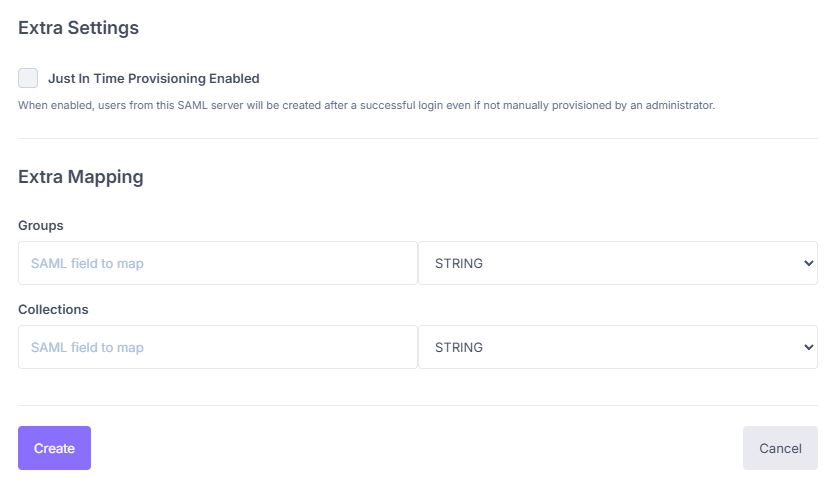Click the "Extra Settings" heading
Screen dimensions: 840x502
[x=78, y=28]
